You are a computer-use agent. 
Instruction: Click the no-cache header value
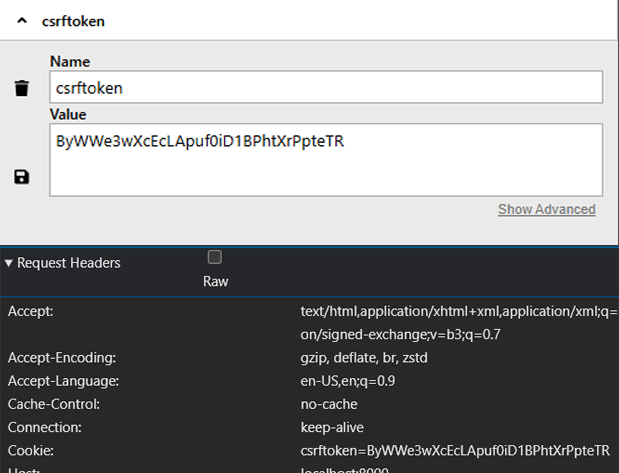click(x=329, y=404)
